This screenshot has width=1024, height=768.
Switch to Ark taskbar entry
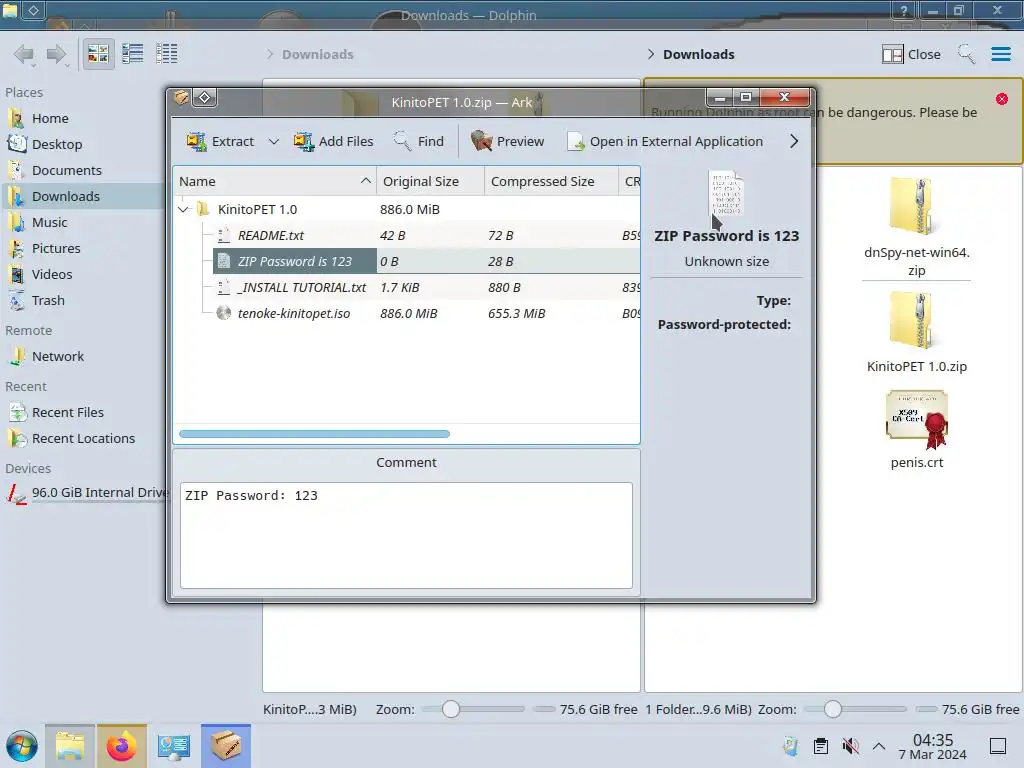click(225, 746)
